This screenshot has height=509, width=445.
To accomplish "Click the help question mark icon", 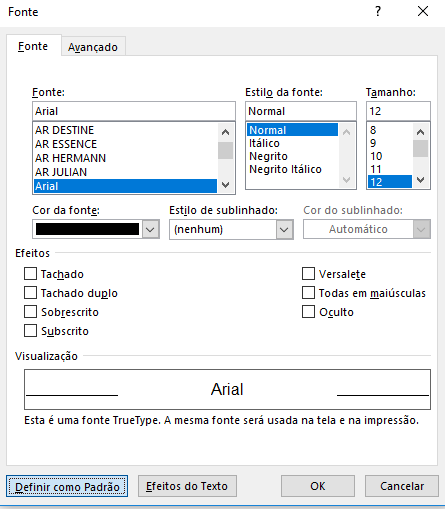I will 378,12.
